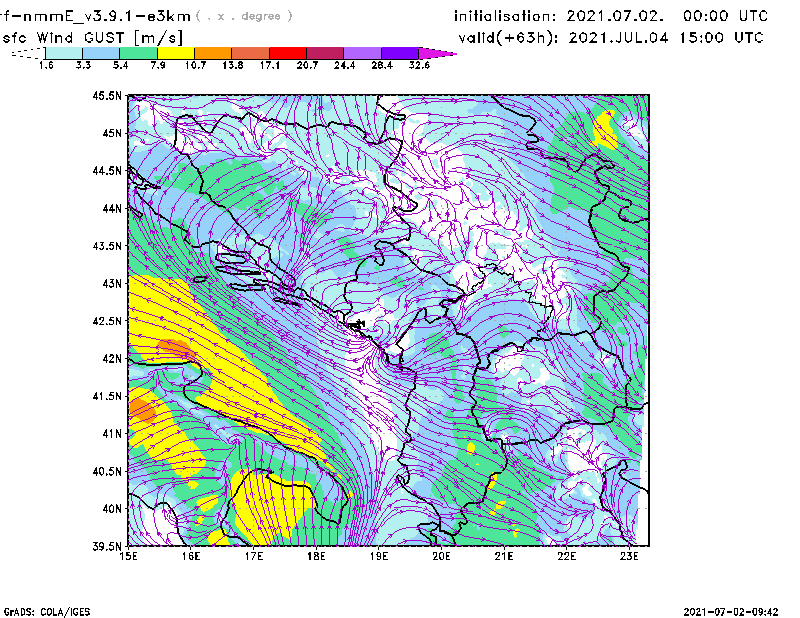Click the 'valid(+63h): 2021.JUL.04 15:00 UTC' line
This screenshot has height=618, width=800.
pos(611,38)
